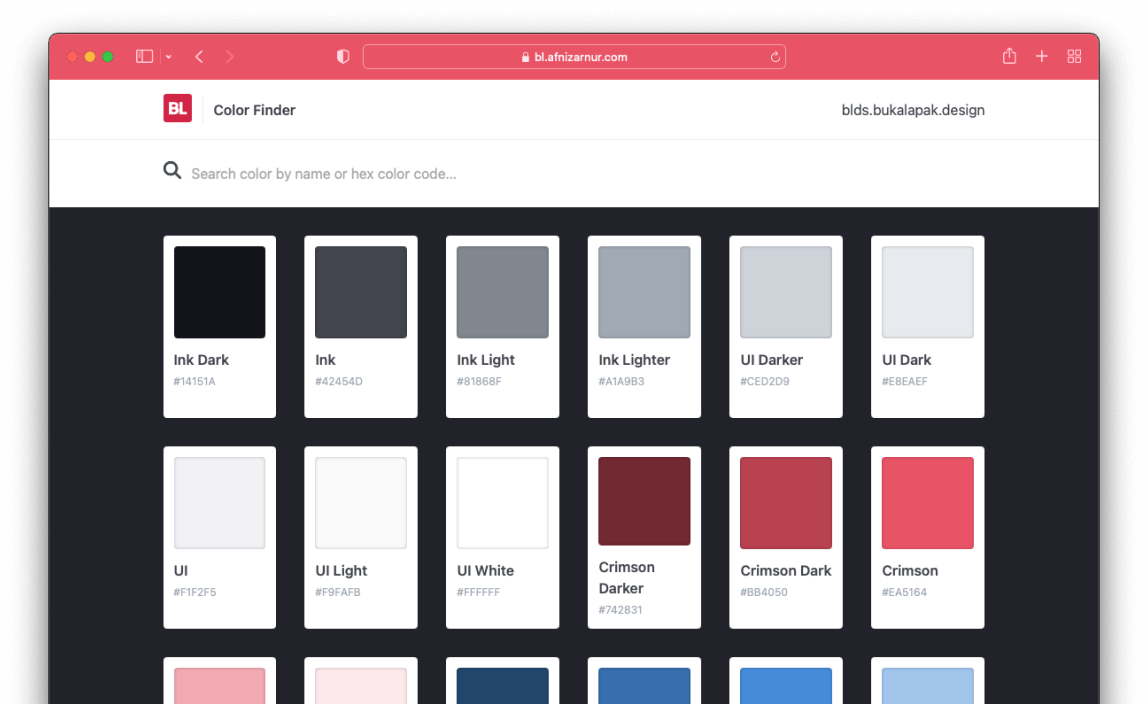Reload the page with the refresh icon
Image resolution: width=1148 pixels, height=704 pixels.
coord(775,56)
